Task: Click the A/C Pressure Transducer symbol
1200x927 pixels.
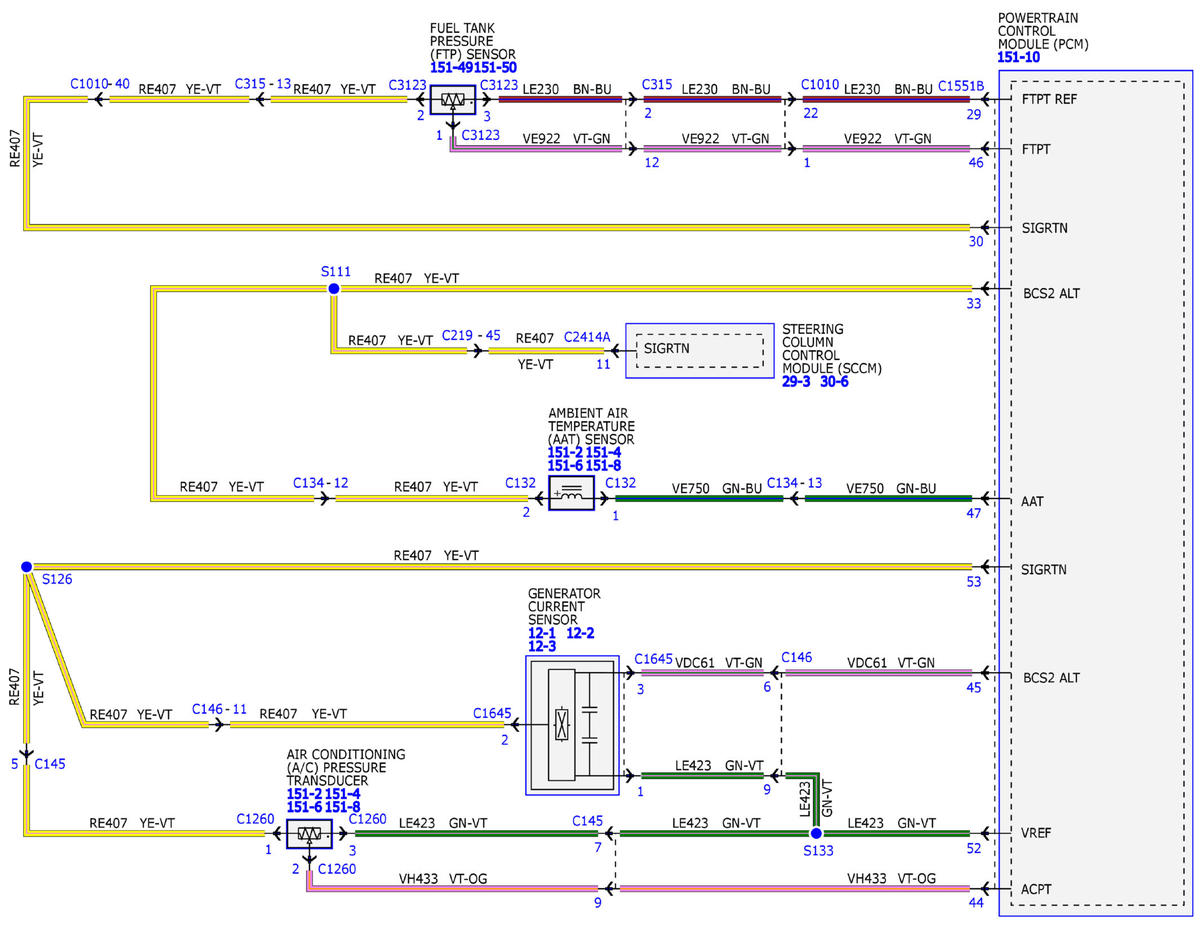Action: pos(309,833)
